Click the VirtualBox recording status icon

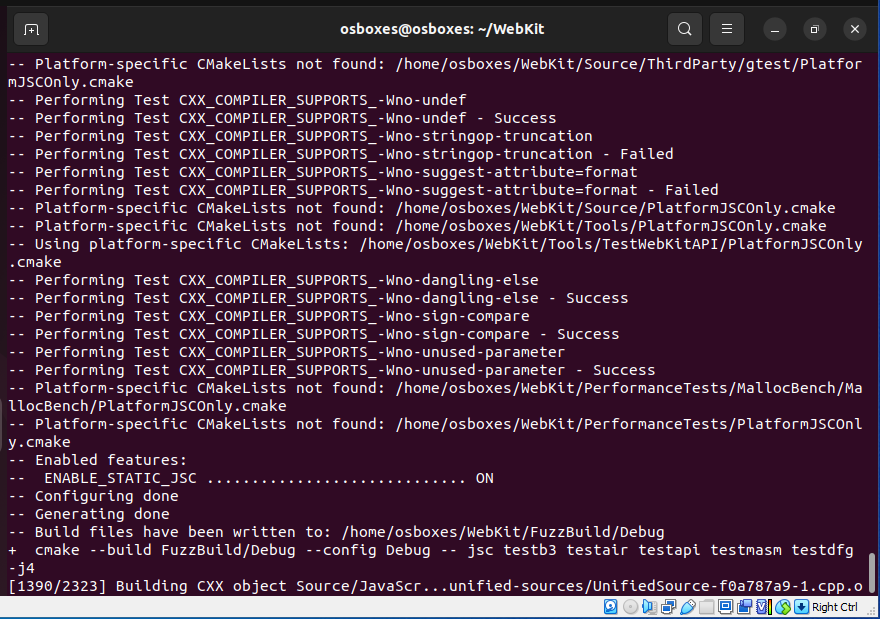click(745, 607)
